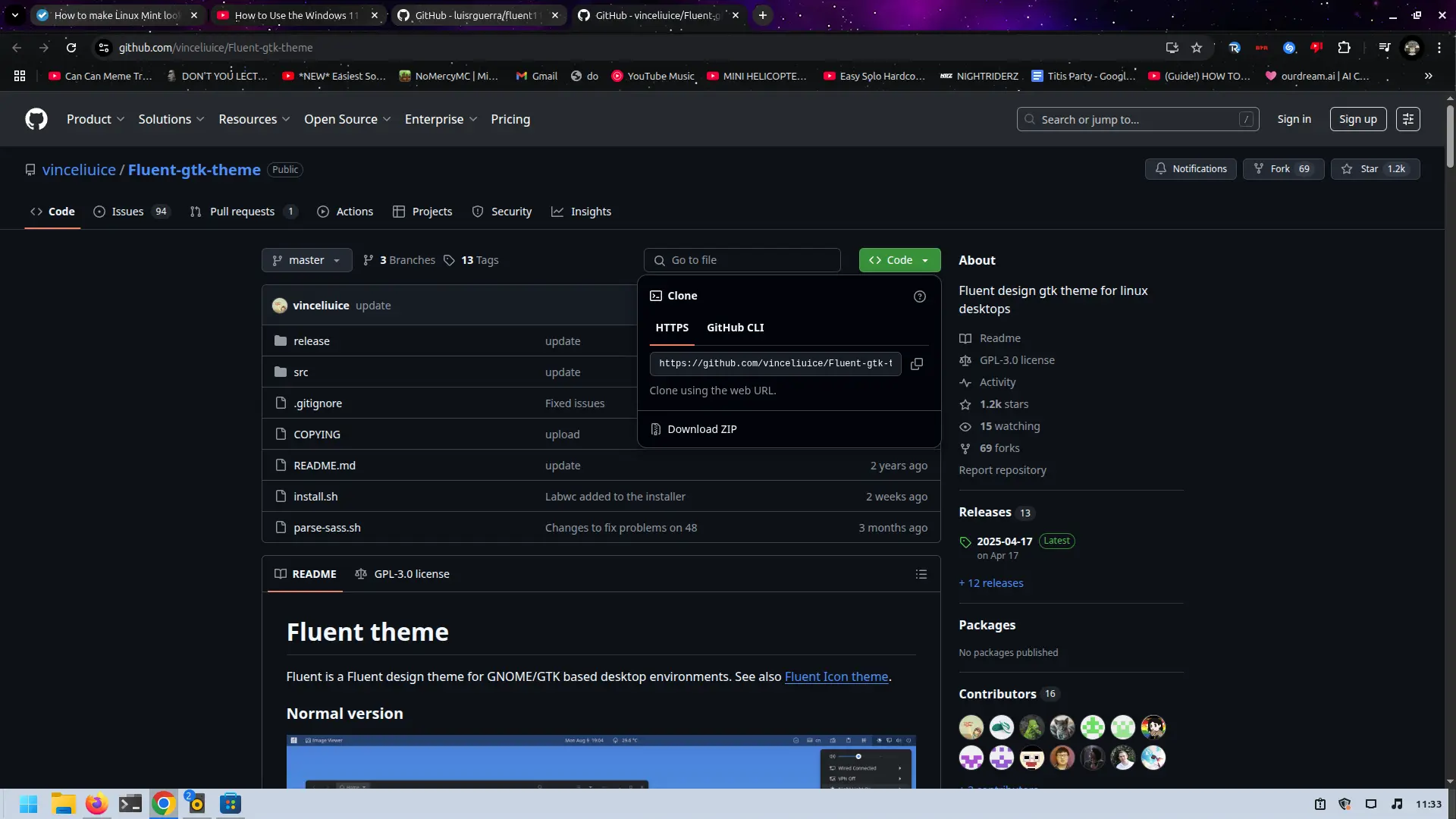Open the Fluent Icon theme link
Image resolution: width=1456 pixels, height=819 pixels.
click(x=836, y=676)
